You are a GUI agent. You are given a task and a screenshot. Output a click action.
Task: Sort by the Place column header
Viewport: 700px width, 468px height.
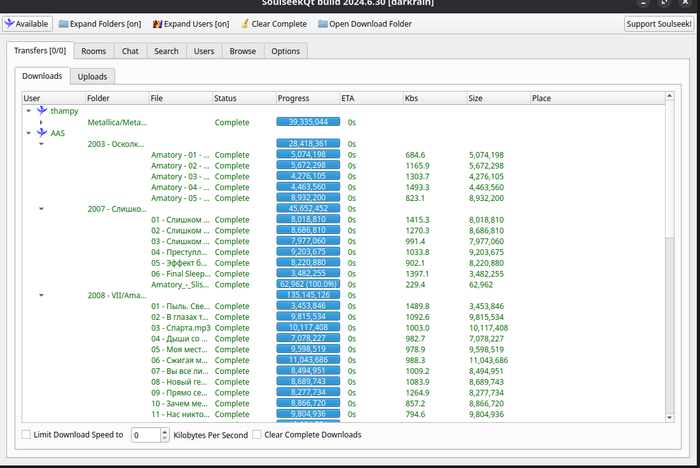tap(597, 98)
